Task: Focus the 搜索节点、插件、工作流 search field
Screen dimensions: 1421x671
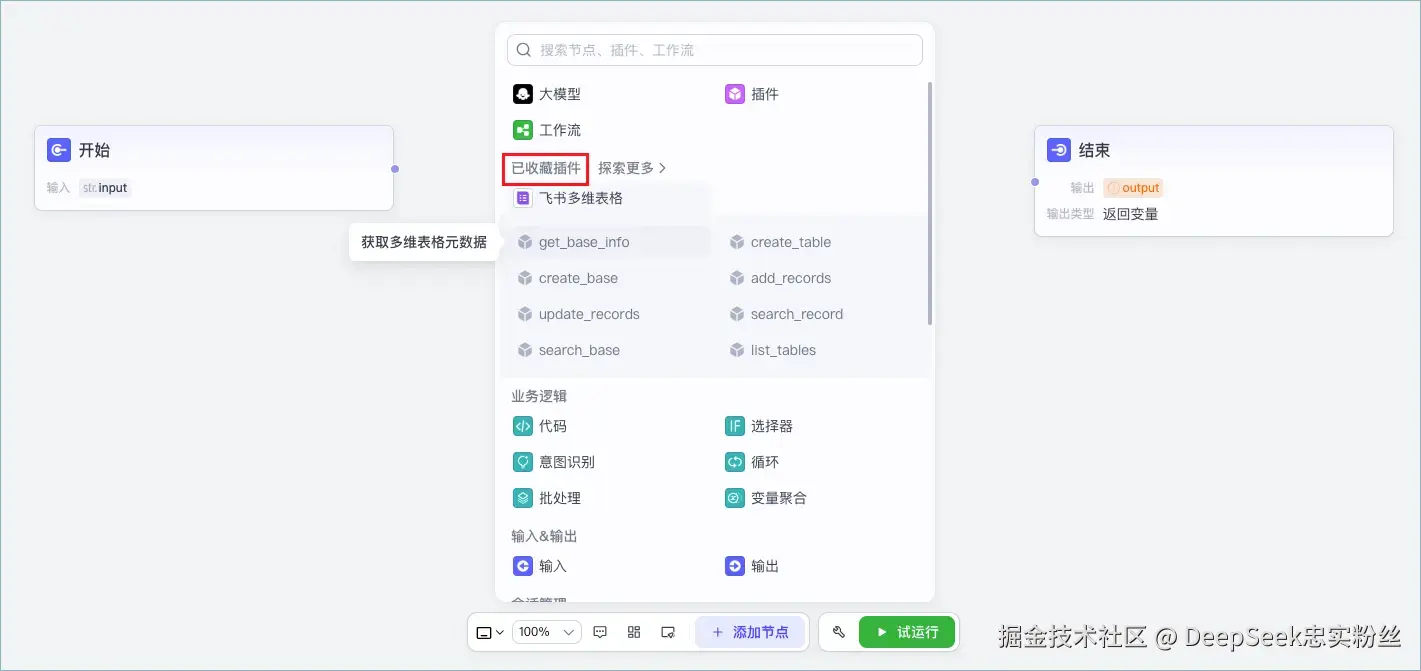Action: (x=715, y=50)
